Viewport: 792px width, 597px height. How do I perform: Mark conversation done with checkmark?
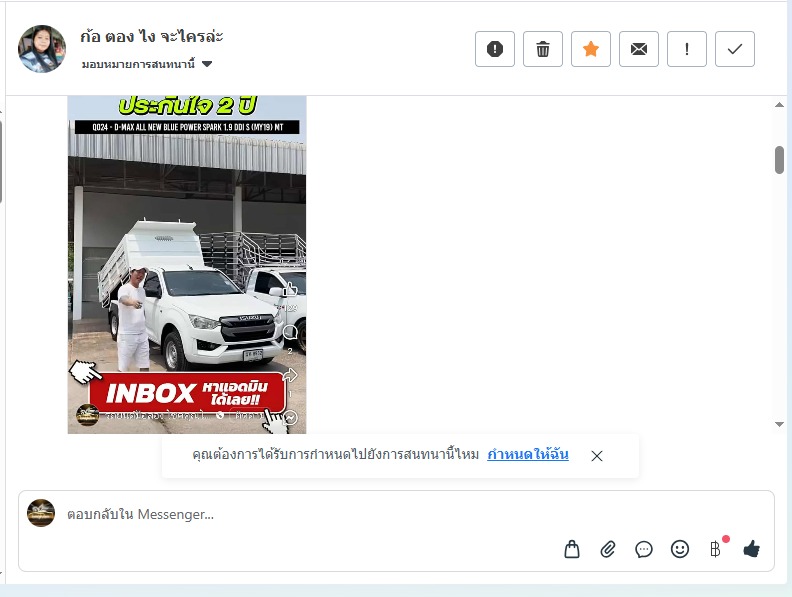(x=734, y=49)
